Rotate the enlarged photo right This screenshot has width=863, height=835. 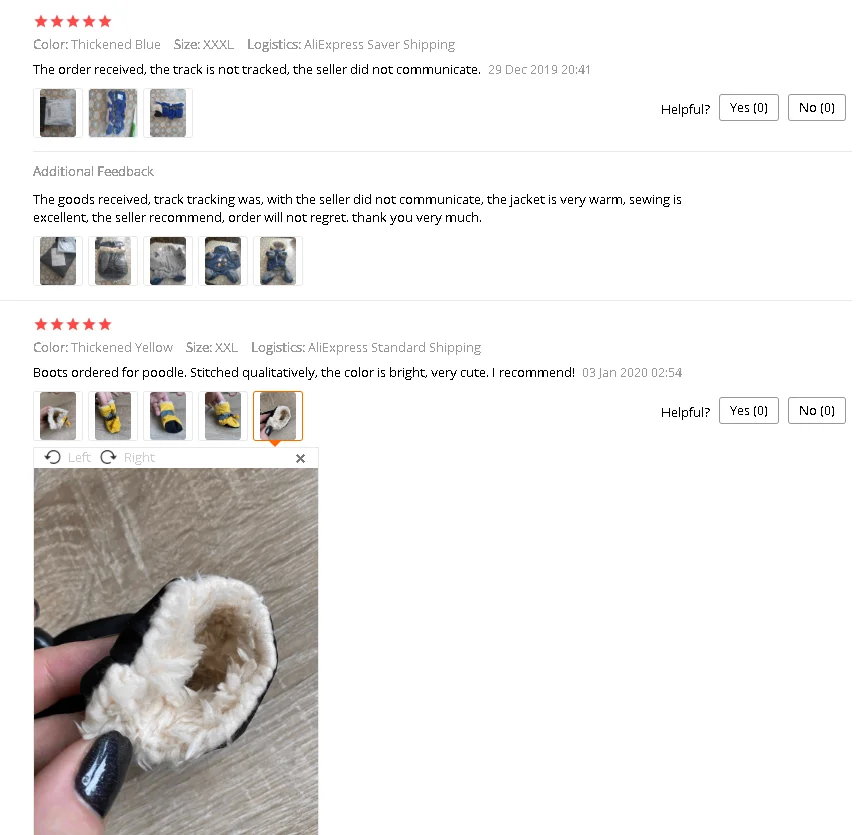click(x=128, y=457)
